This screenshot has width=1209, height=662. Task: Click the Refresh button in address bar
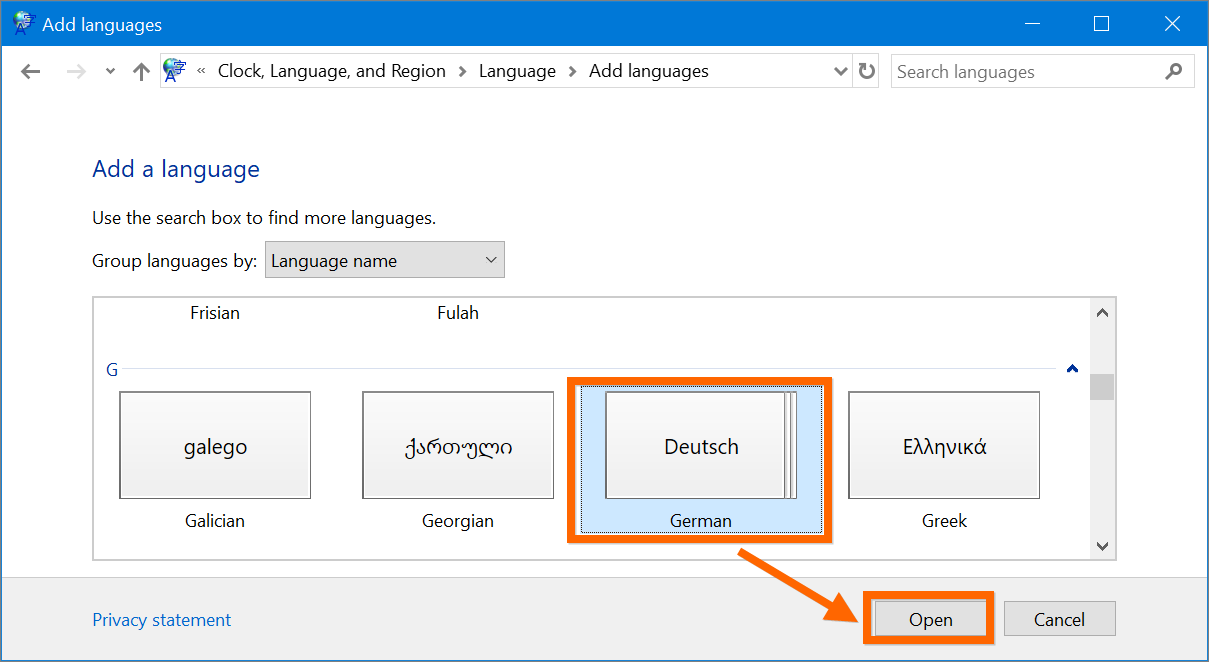[866, 72]
